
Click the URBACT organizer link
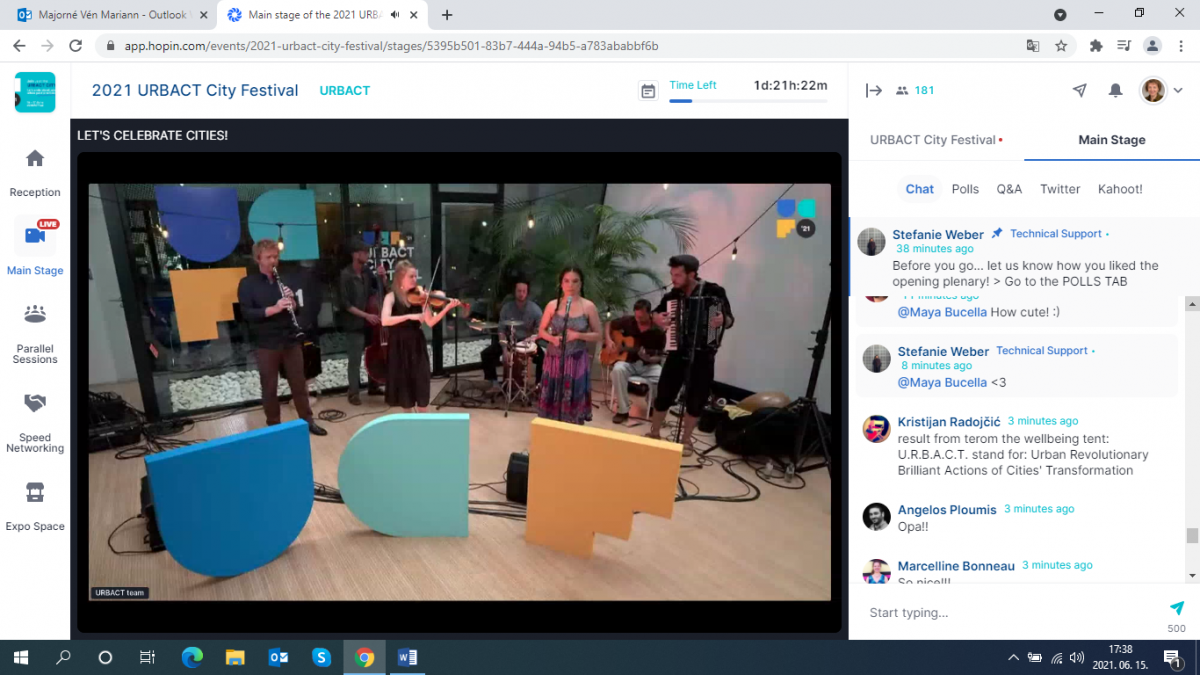[x=345, y=91]
